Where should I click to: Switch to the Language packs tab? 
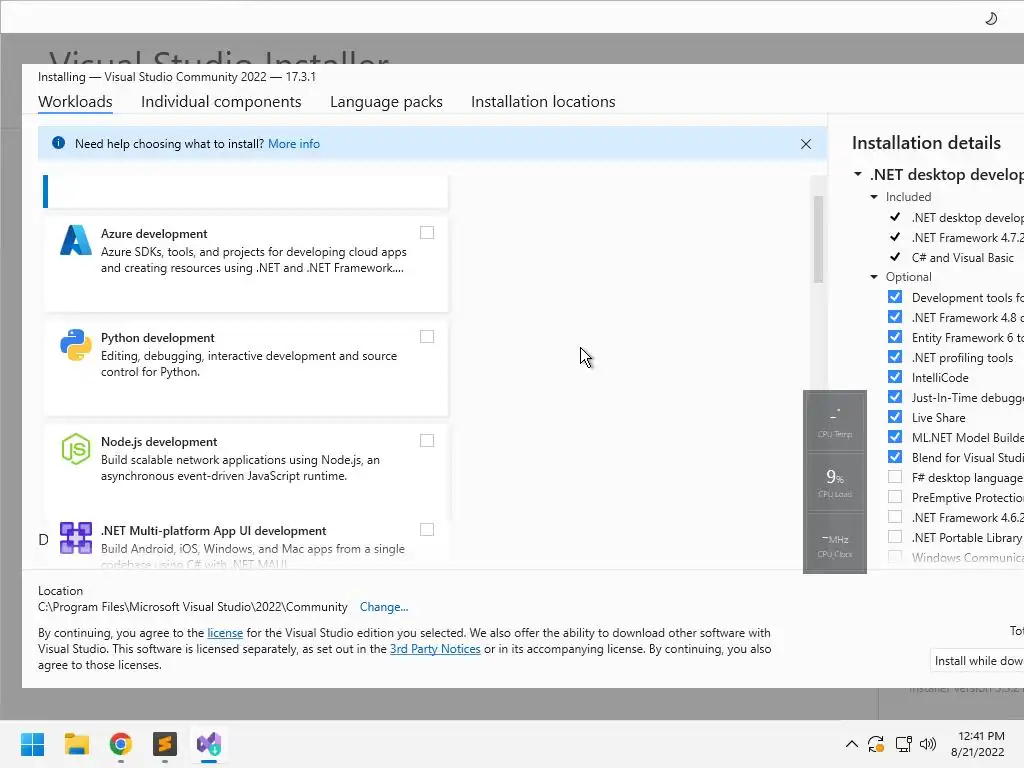pyautogui.click(x=386, y=102)
